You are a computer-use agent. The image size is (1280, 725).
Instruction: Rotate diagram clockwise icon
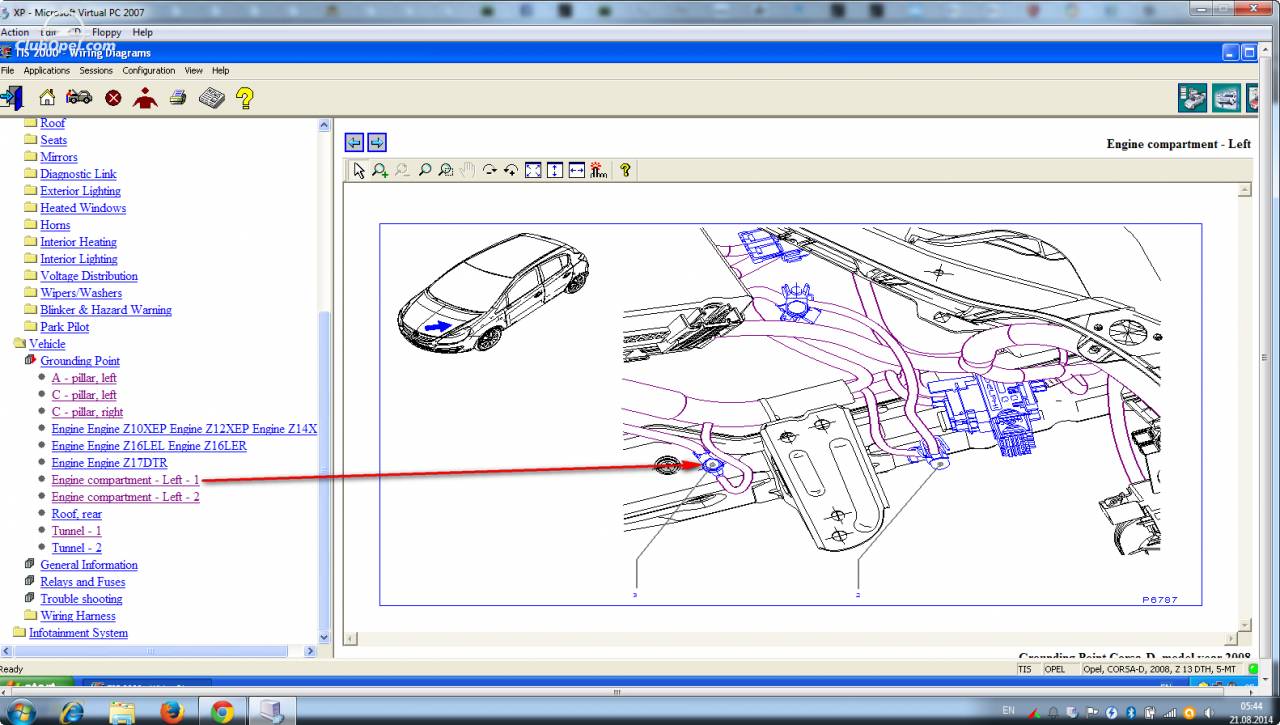[x=490, y=171]
